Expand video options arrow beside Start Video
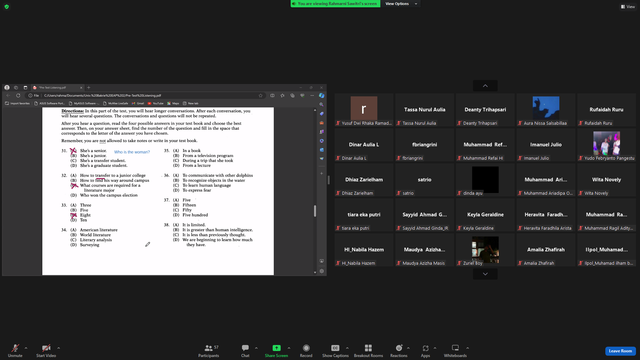640x360 pixels. [58, 348]
